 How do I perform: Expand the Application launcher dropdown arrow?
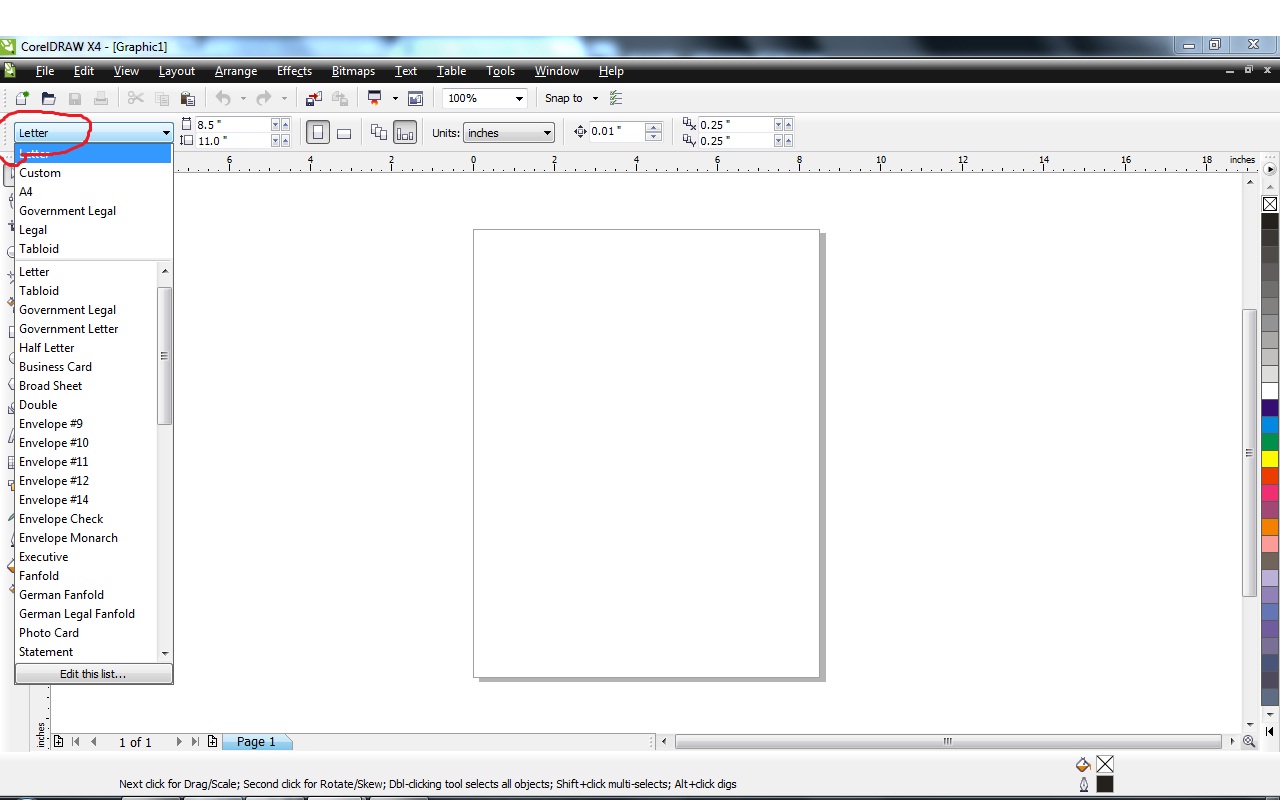[x=395, y=98]
